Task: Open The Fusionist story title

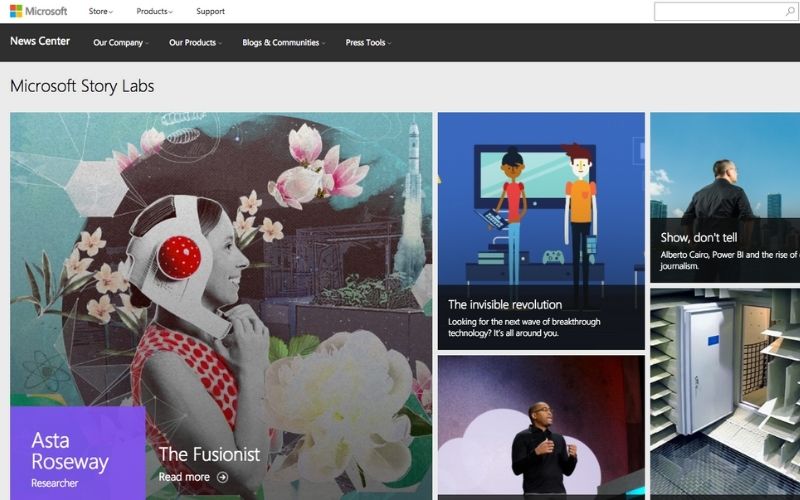Action: pos(209,454)
